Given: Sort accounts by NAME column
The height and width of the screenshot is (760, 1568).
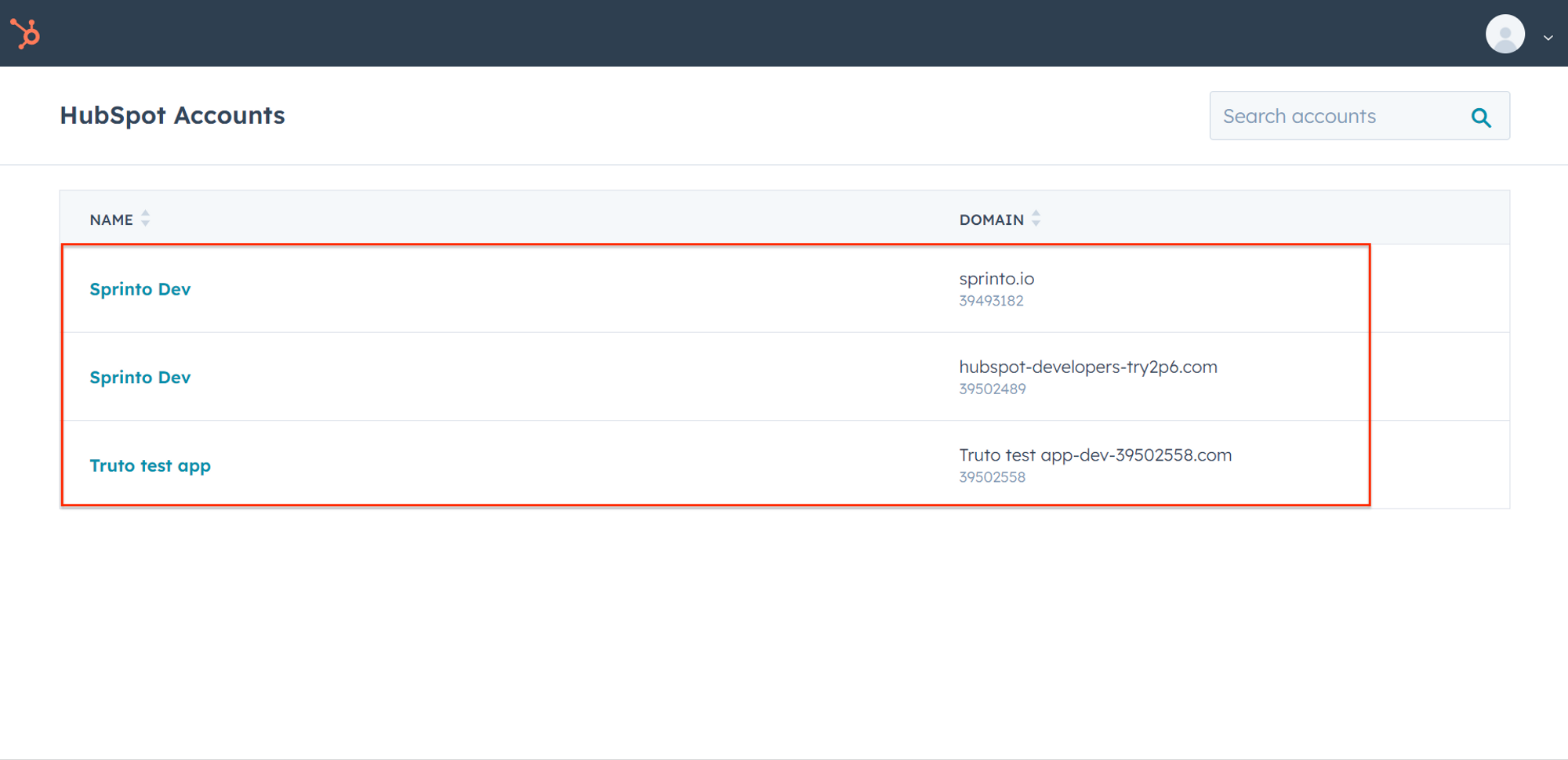Looking at the screenshot, I should (x=145, y=219).
